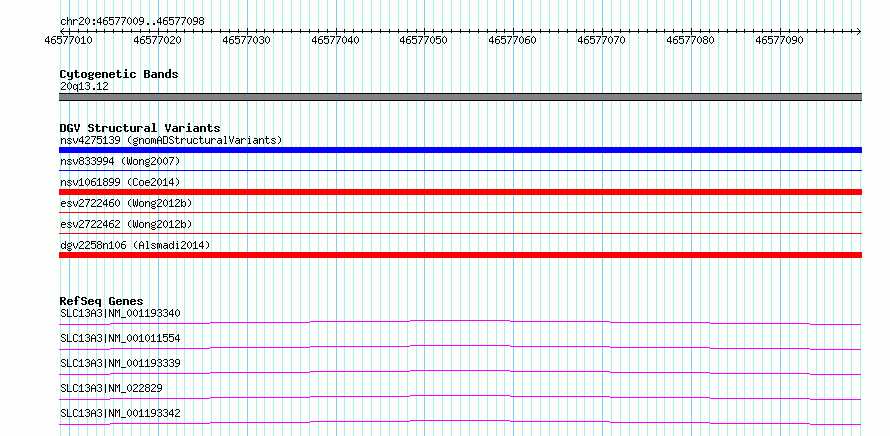The height and width of the screenshot is (436, 890).
Task: Click the SLC13A3|NM_001193342 transcript label
Action: pos(120,413)
